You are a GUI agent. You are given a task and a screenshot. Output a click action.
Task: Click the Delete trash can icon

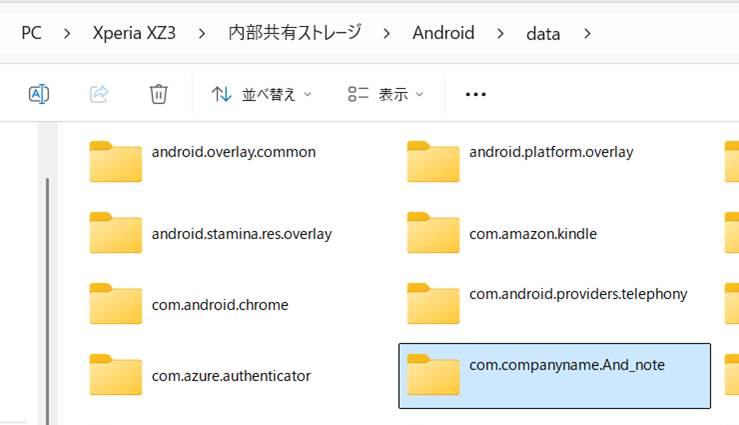[x=158, y=94]
